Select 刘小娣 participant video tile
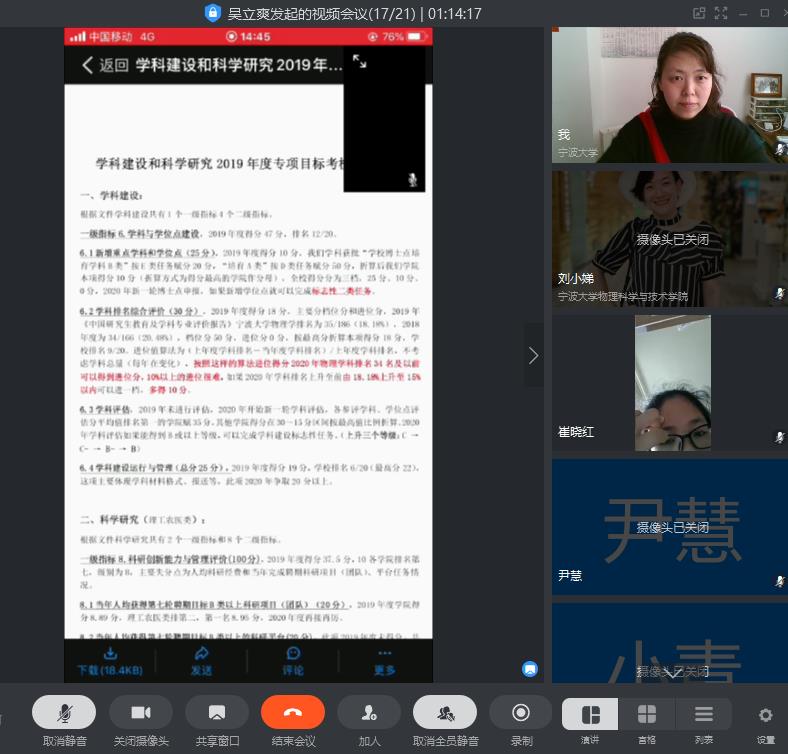788x754 pixels. click(670, 238)
